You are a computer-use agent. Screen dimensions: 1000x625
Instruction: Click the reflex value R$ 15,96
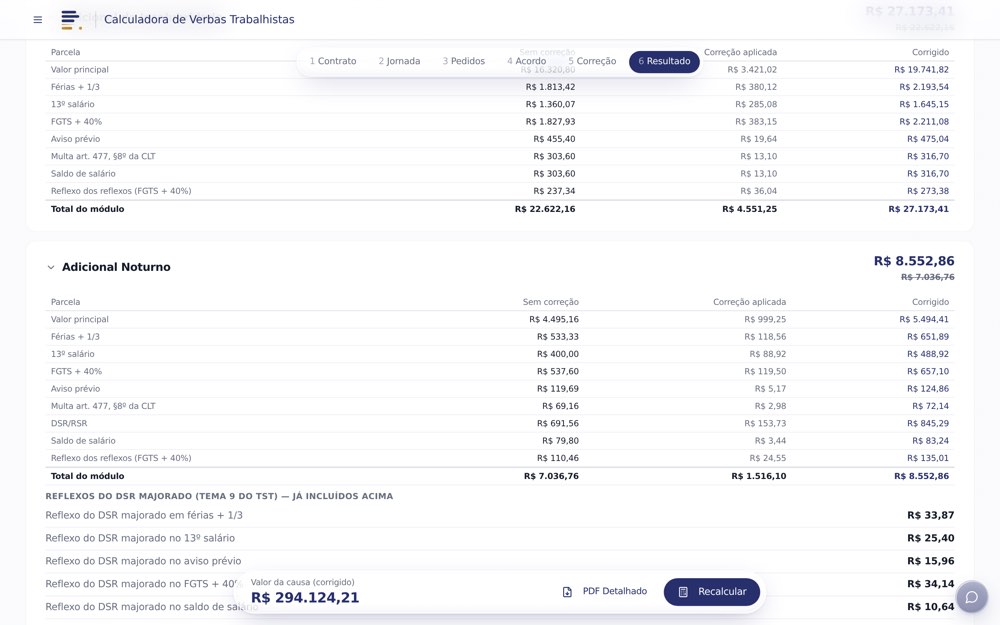pos(930,561)
